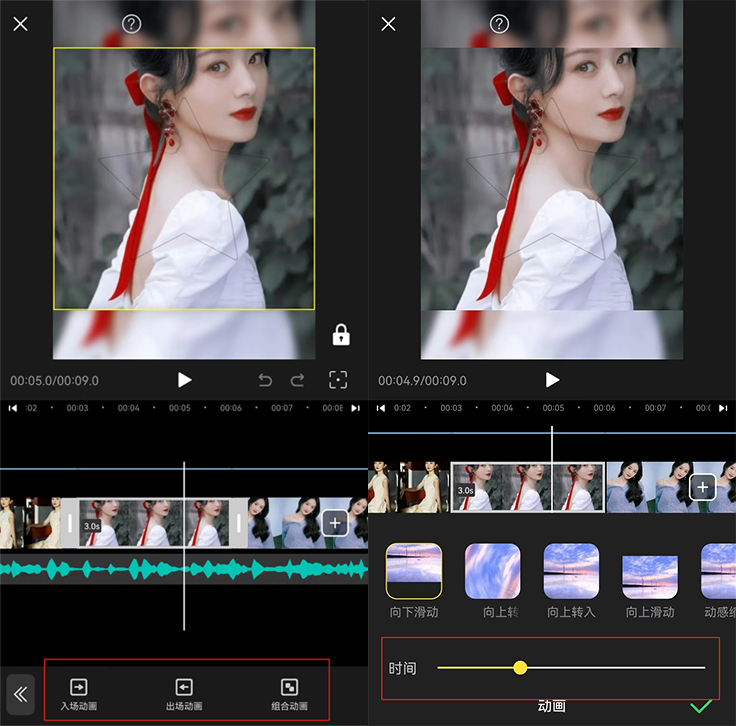
Task: Confirm the animation with the green checkmark
Action: 701,706
